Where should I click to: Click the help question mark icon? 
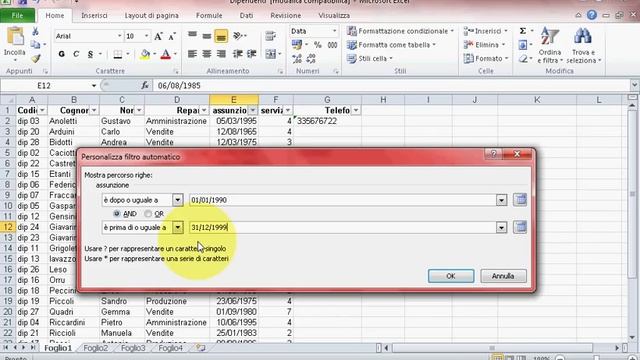[591, 15]
